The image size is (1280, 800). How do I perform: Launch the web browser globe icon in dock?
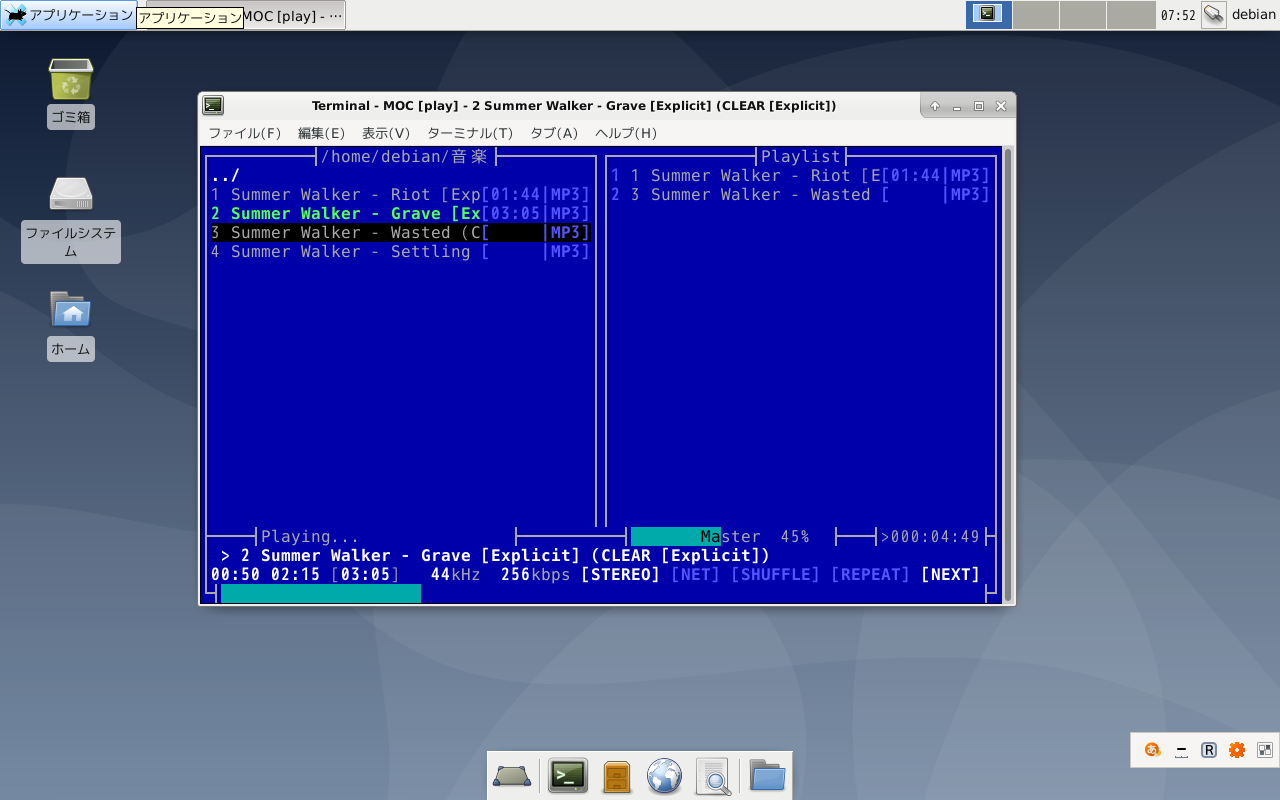click(x=664, y=776)
